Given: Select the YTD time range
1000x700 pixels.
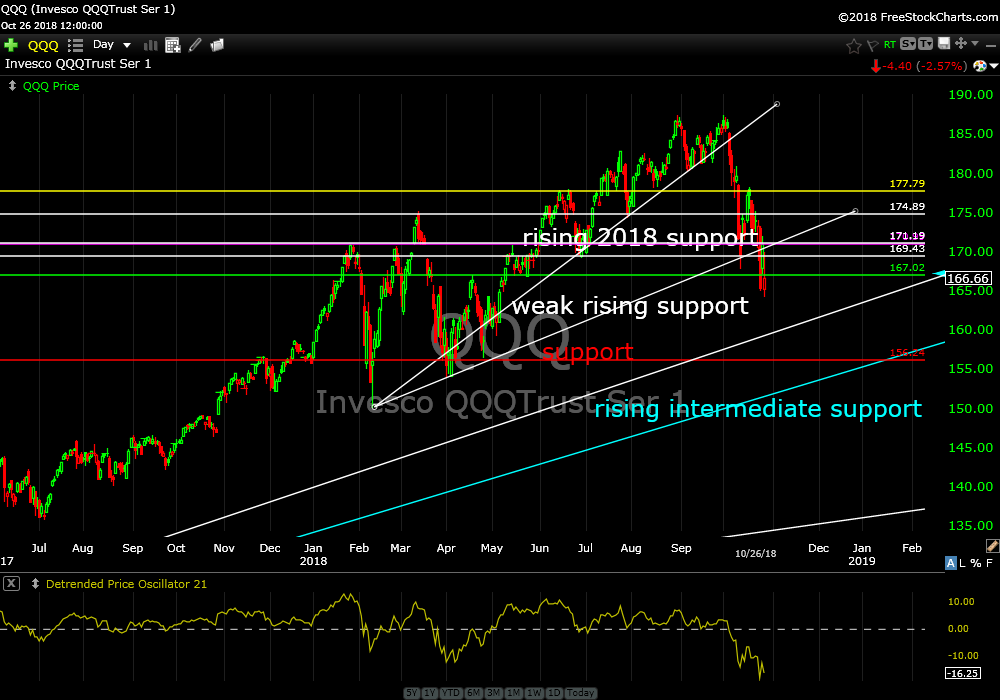Looking at the screenshot, I should coord(451,693).
